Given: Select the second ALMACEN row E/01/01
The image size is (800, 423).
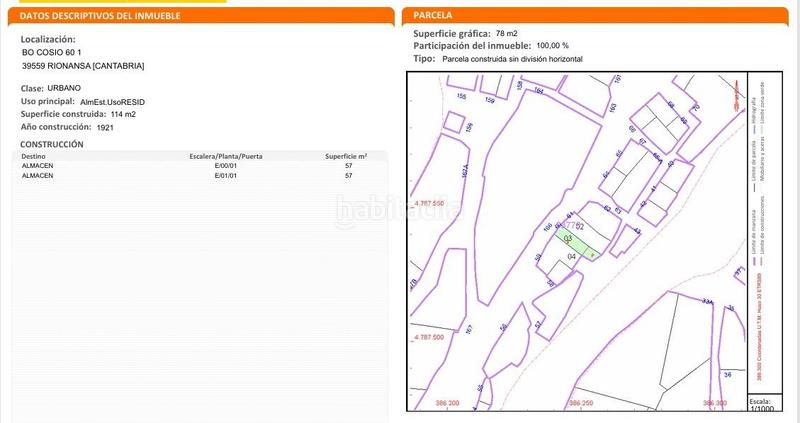Looking at the screenshot, I should (200, 175).
